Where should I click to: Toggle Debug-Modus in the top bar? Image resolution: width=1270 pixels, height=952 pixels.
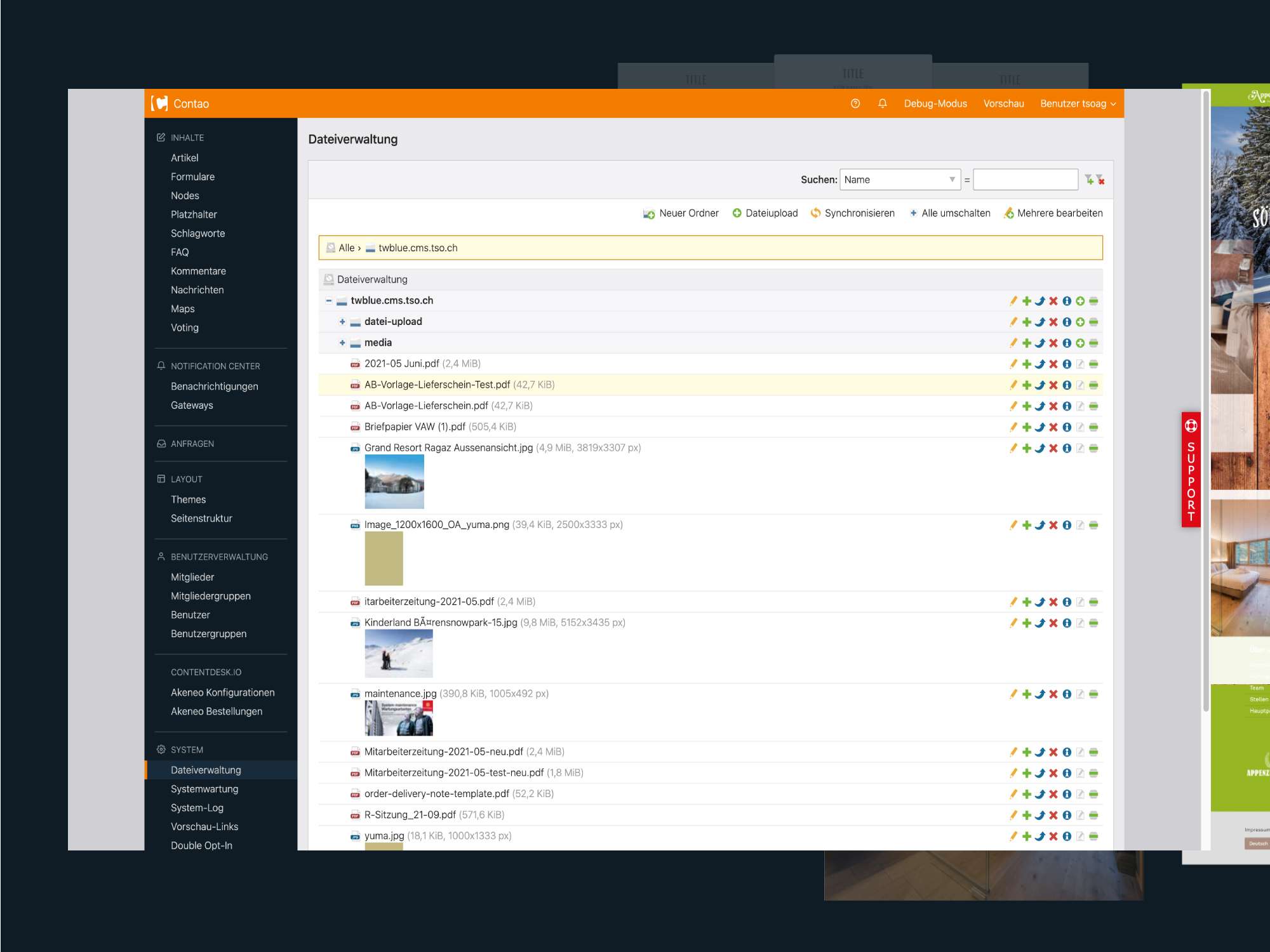935,103
